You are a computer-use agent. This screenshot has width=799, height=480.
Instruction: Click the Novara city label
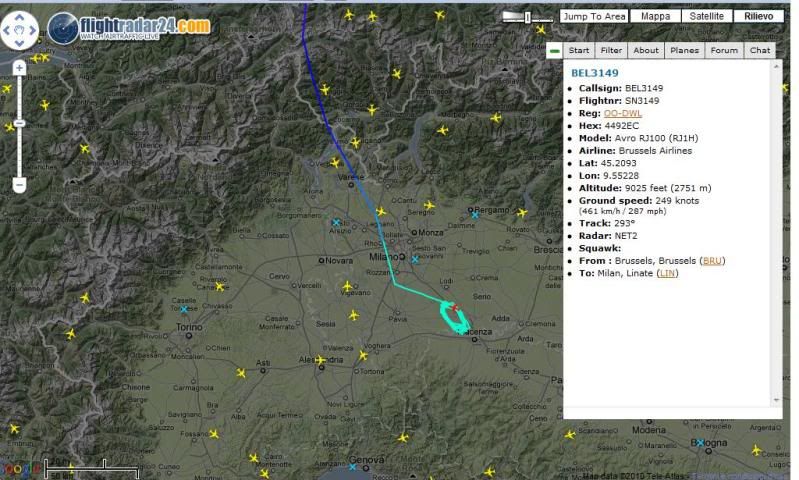tap(338, 260)
